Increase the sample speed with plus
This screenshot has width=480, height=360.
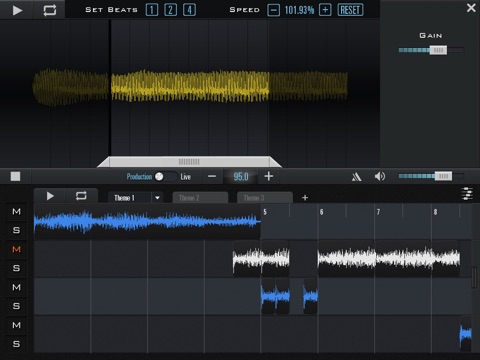(325, 10)
